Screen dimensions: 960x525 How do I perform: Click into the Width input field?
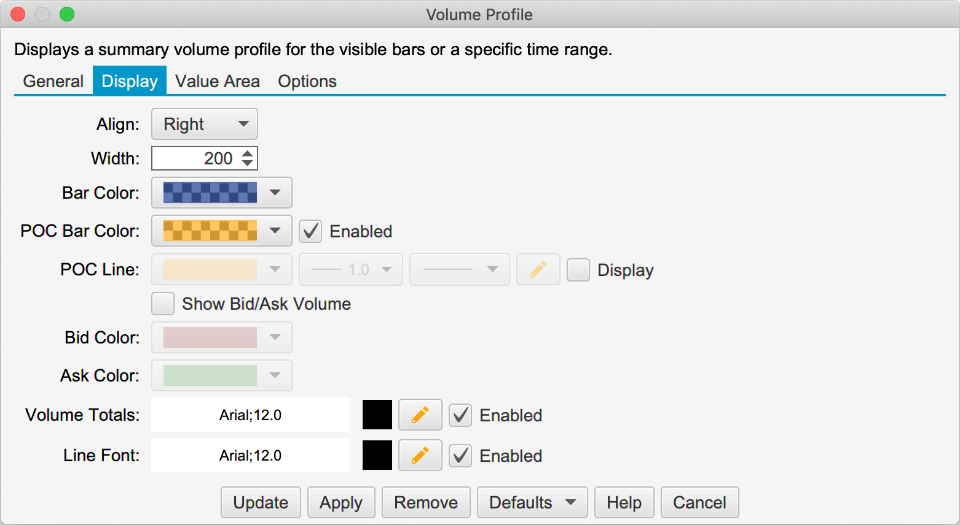click(x=194, y=158)
